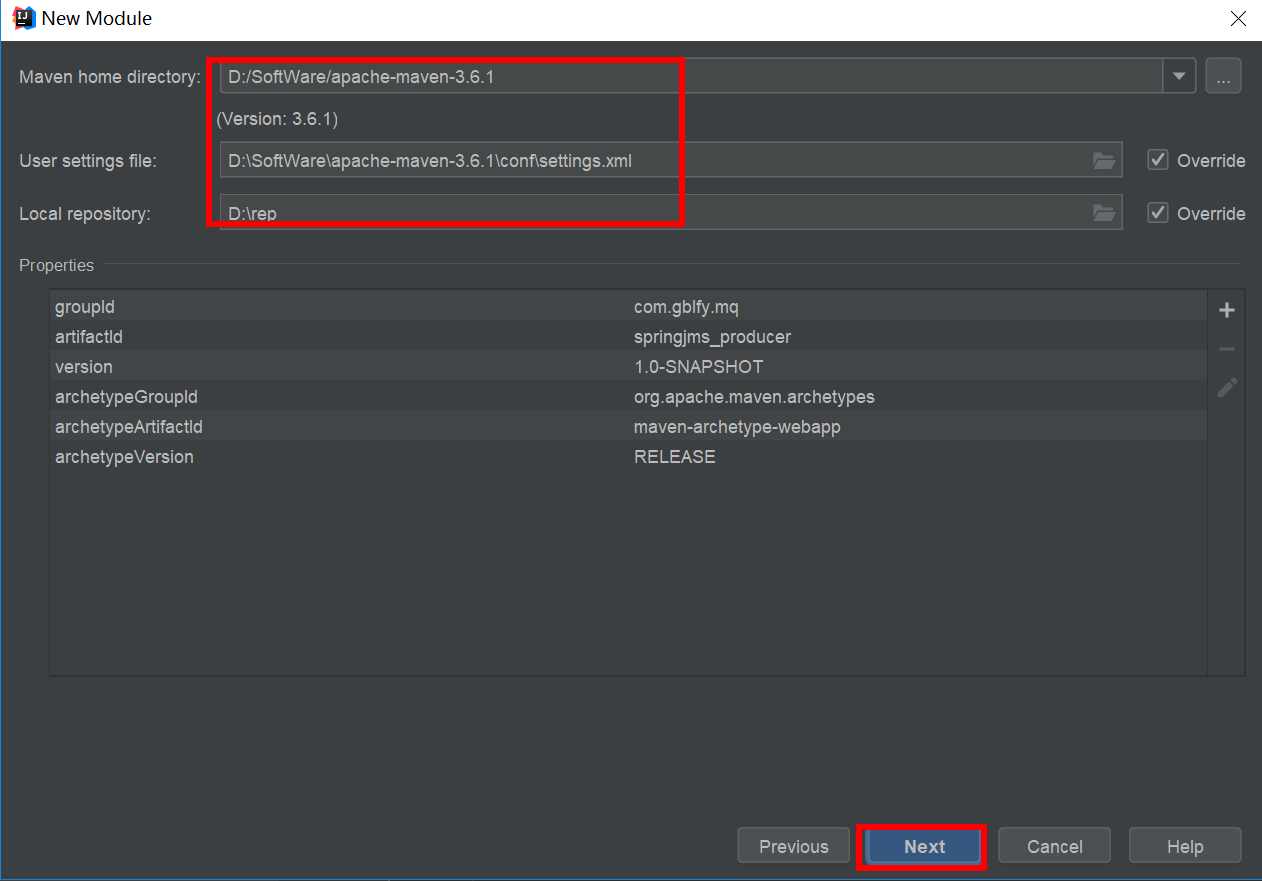Click the Maven home directory field
The width and height of the screenshot is (1262, 881).
691,76
